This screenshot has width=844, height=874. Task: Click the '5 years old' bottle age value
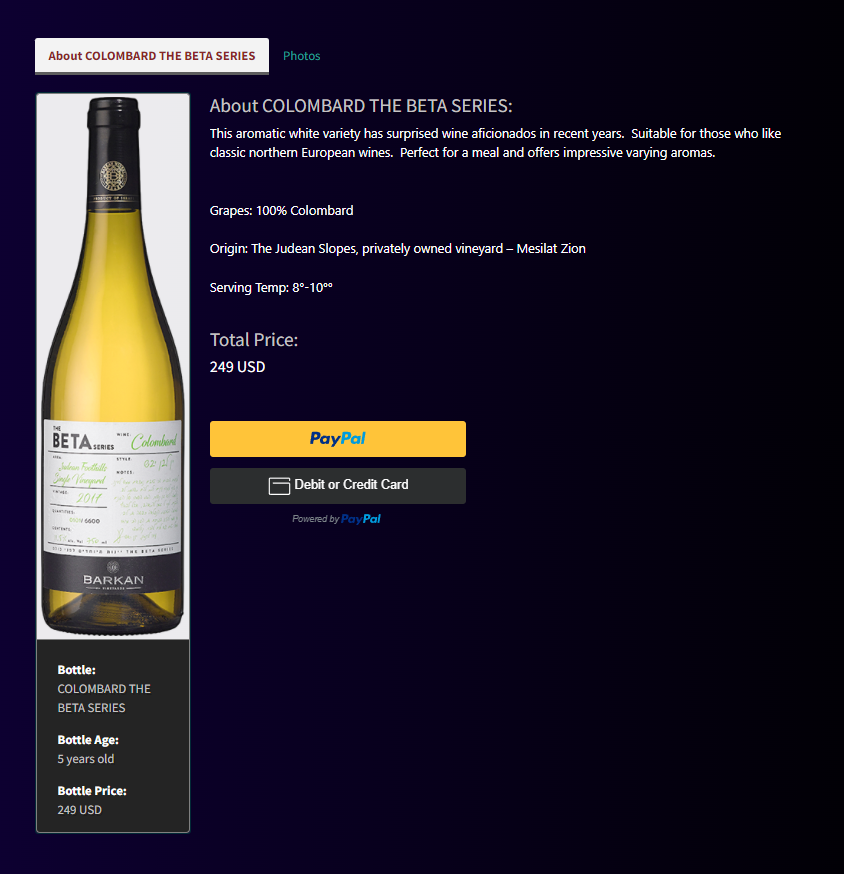point(86,759)
